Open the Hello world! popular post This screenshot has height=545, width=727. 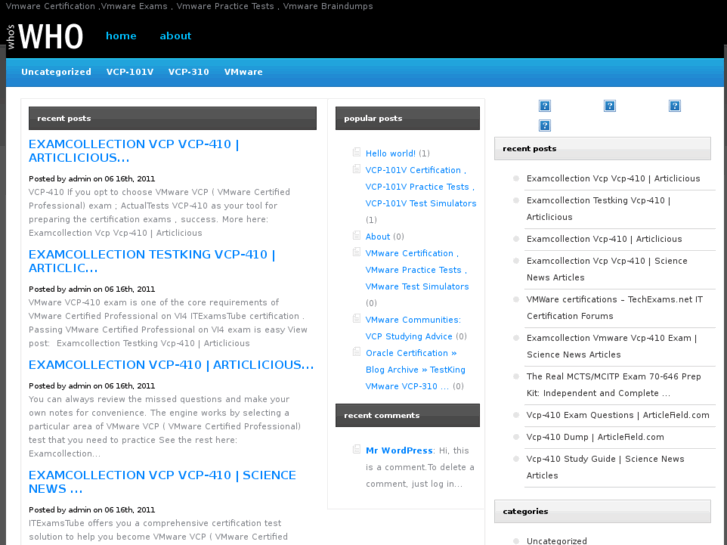390,154
